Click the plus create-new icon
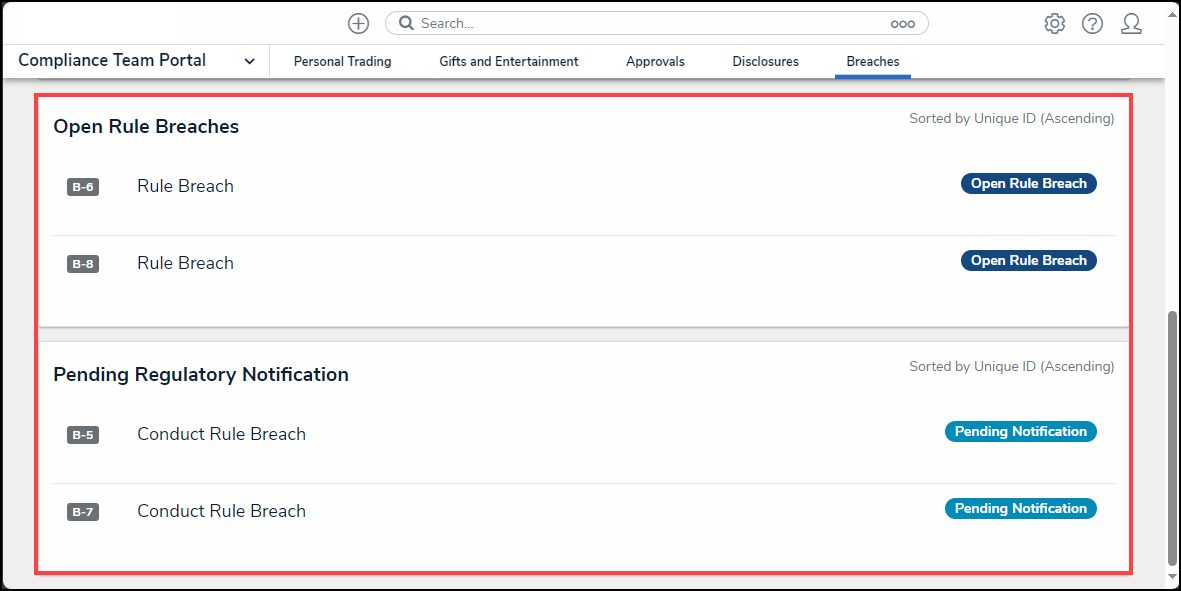 [358, 23]
